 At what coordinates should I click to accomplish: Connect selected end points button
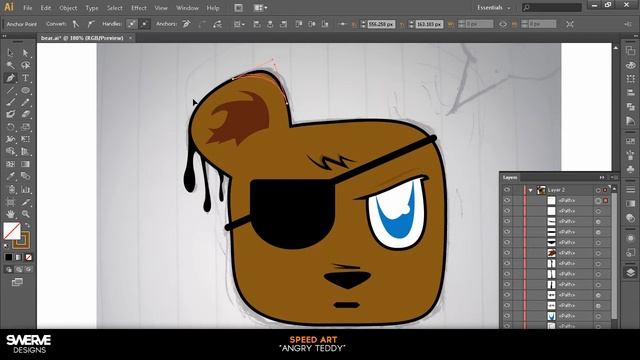click(x=202, y=24)
